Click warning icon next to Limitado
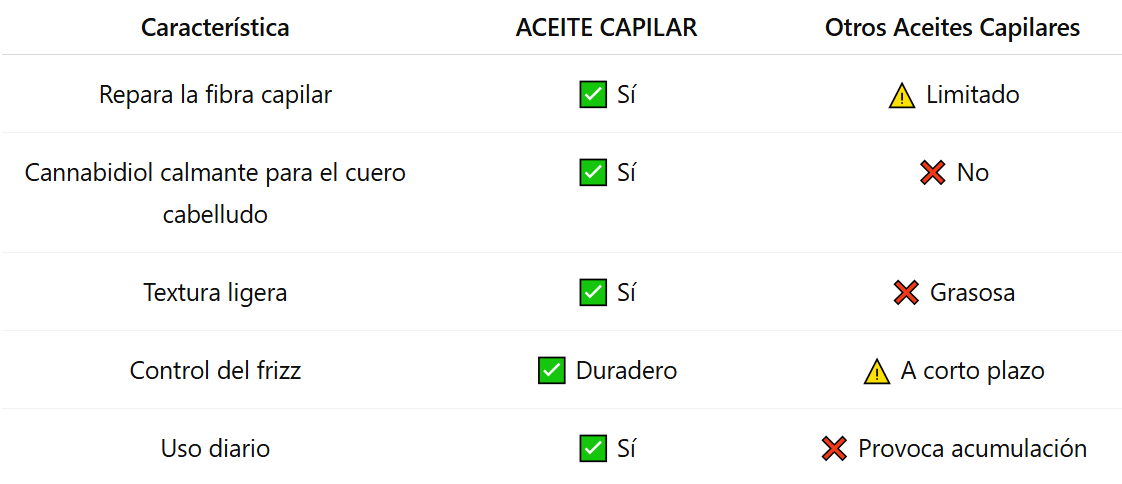 [x=902, y=96]
